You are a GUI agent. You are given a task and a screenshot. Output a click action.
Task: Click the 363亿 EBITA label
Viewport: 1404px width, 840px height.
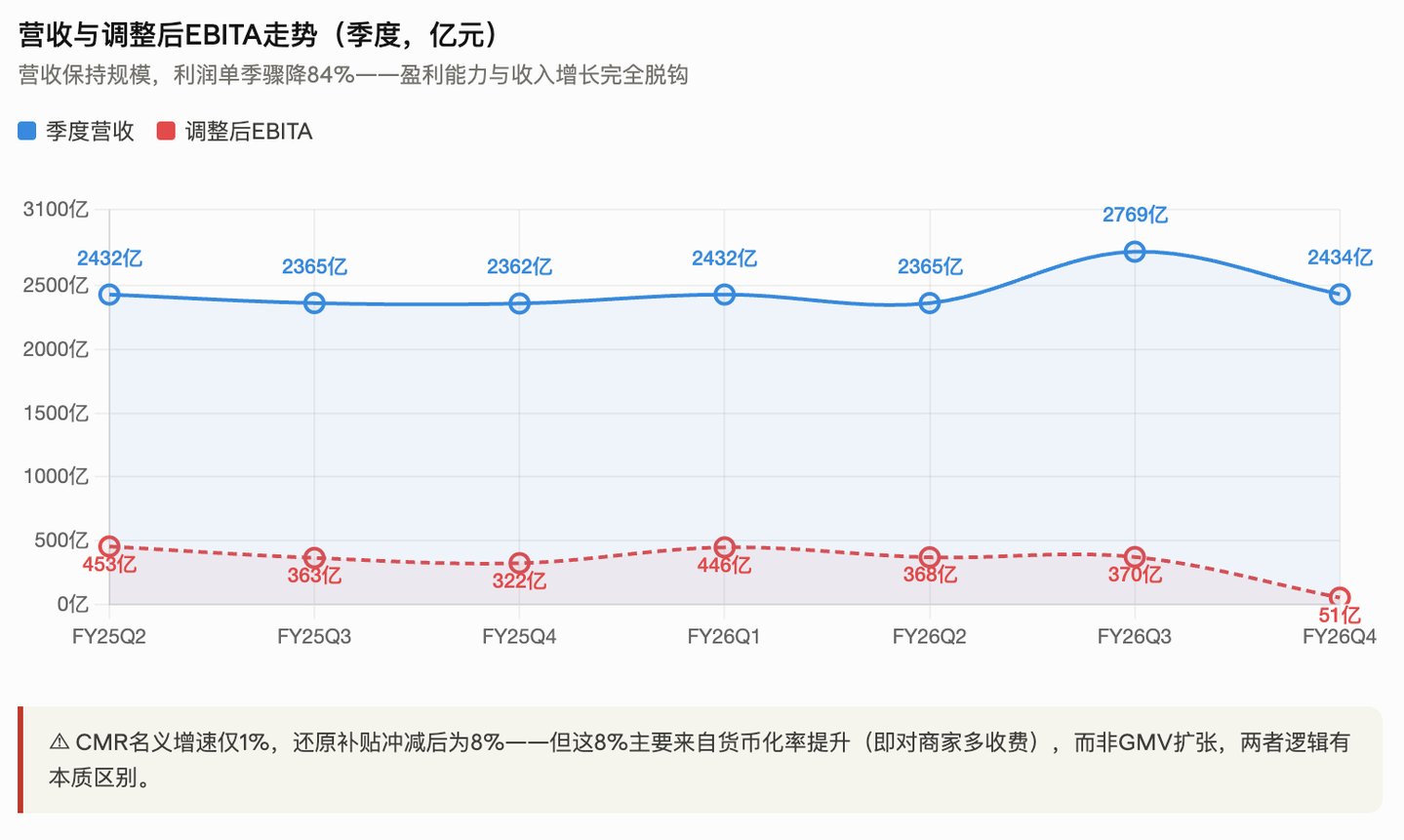click(x=314, y=576)
